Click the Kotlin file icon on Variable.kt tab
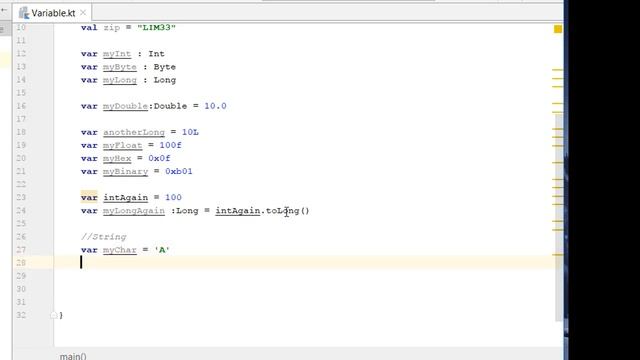This screenshot has width=640, height=360. pos(24,13)
